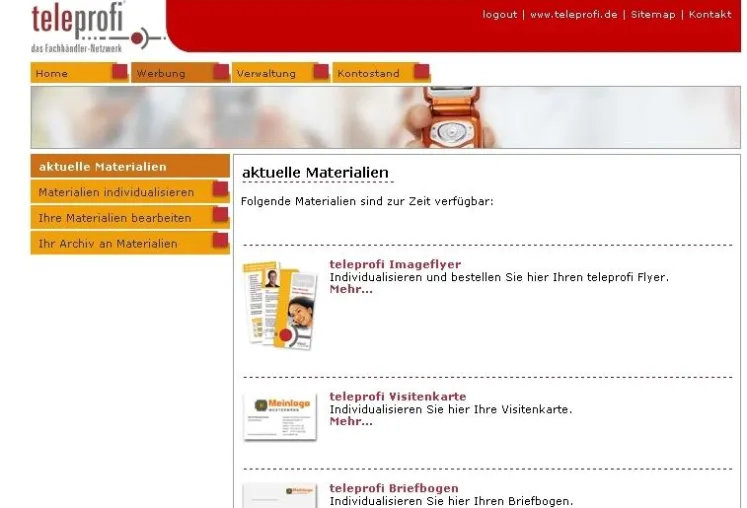
Task: Open the teleprofi Briefbogen title link
Action: (394, 488)
